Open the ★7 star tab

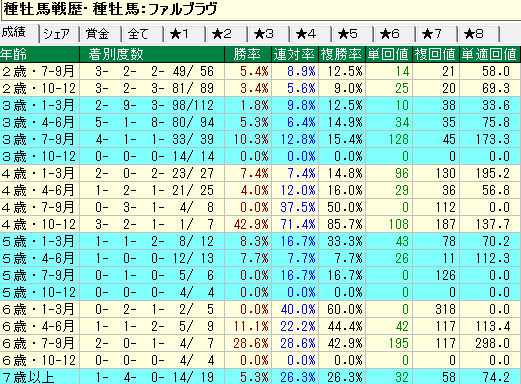[x=436, y=34]
